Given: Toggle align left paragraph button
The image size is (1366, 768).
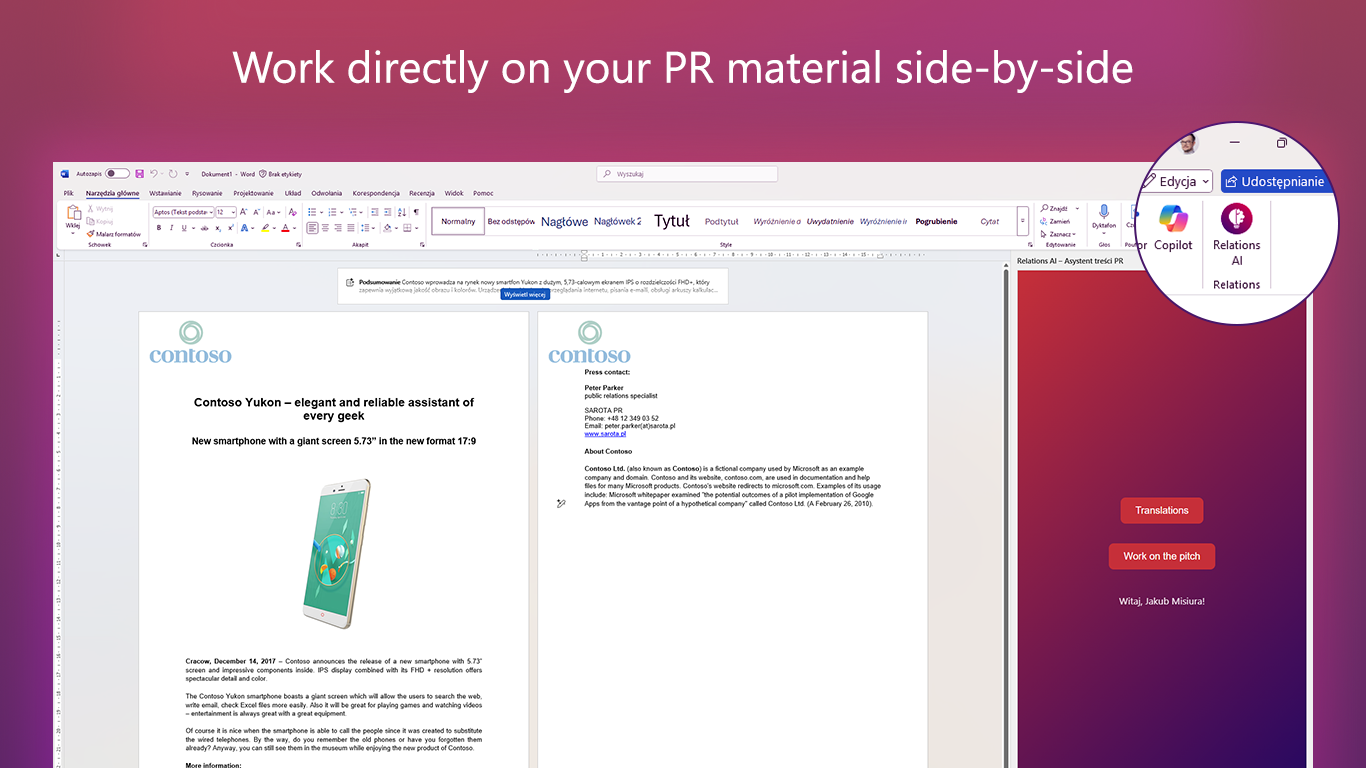Looking at the screenshot, I should [x=312, y=228].
